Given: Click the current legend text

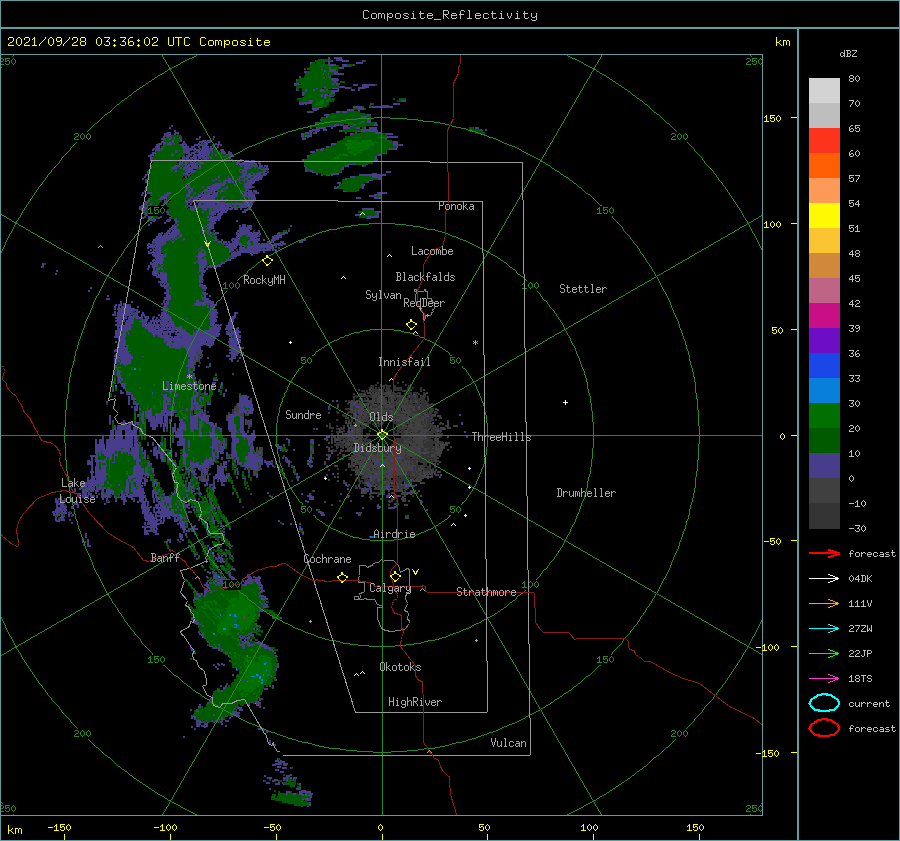Looking at the screenshot, I should tap(868, 703).
